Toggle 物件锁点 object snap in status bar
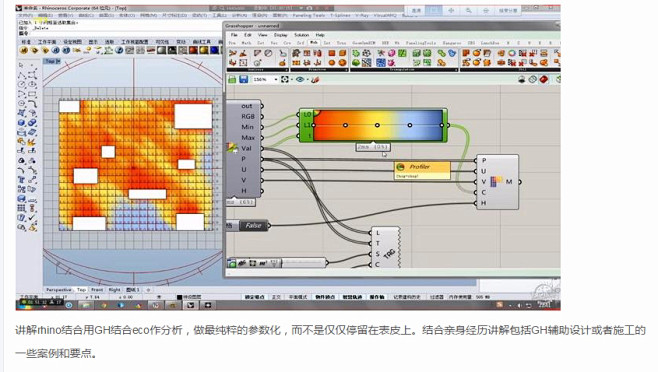The image size is (658, 372). coord(325,297)
